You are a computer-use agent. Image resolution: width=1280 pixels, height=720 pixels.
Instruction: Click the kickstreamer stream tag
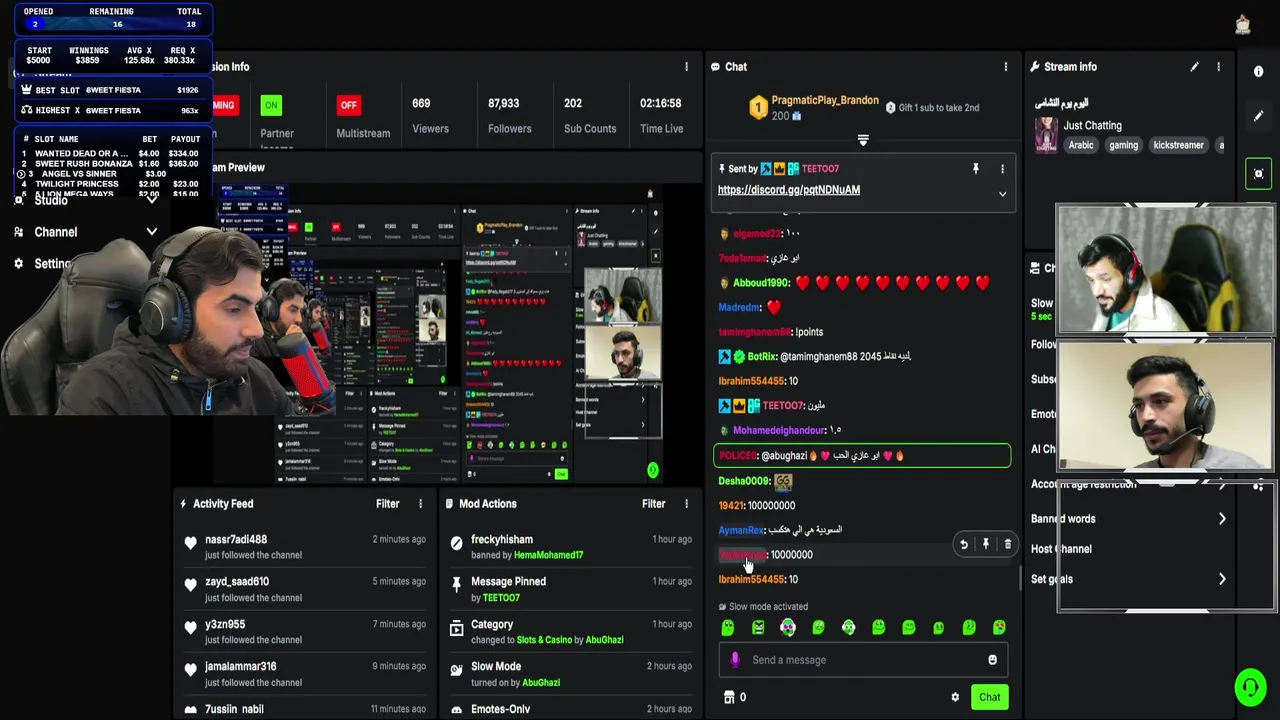pyautogui.click(x=1178, y=145)
